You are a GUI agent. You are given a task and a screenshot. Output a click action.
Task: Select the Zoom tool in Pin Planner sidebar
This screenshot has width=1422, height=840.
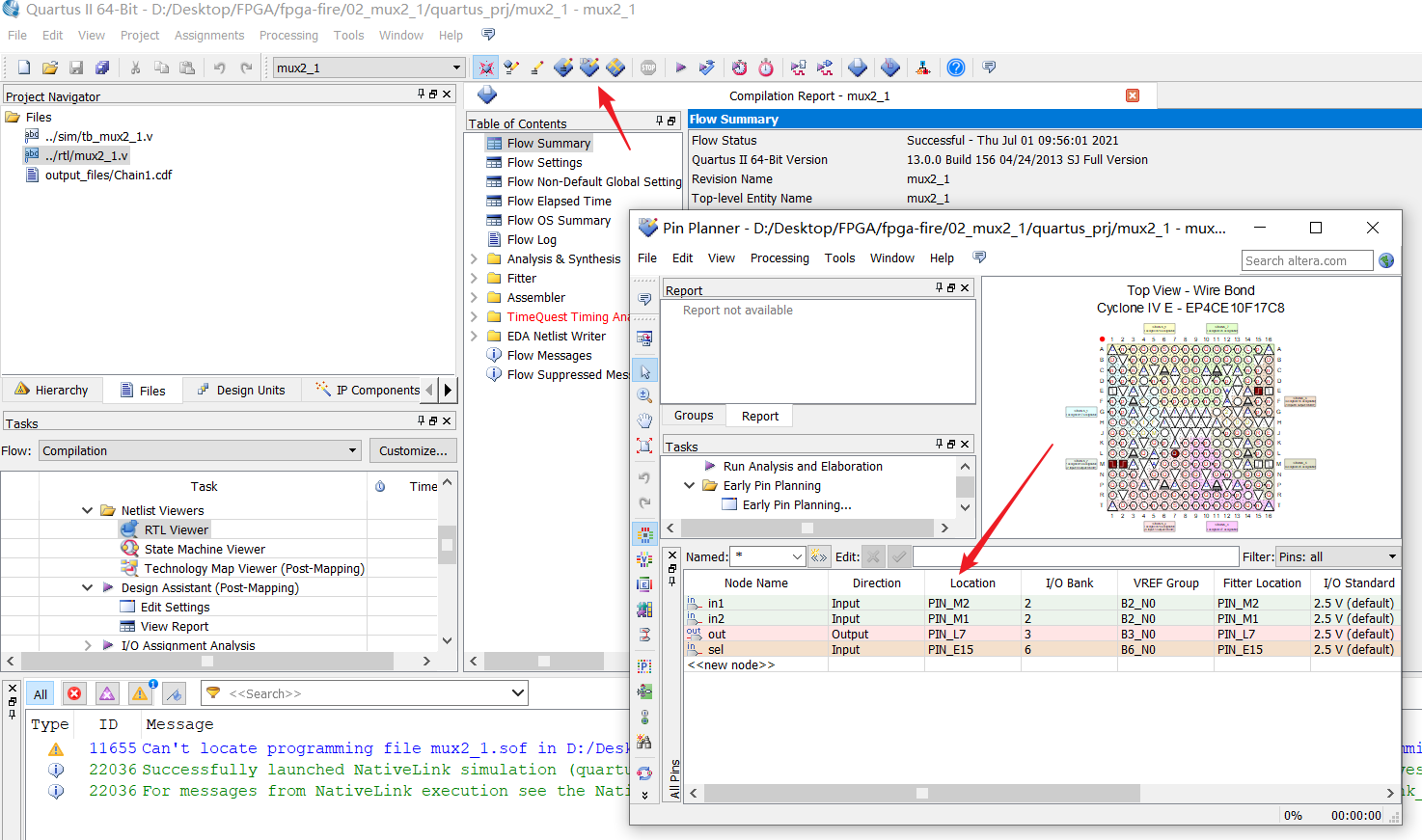click(644, 395)
